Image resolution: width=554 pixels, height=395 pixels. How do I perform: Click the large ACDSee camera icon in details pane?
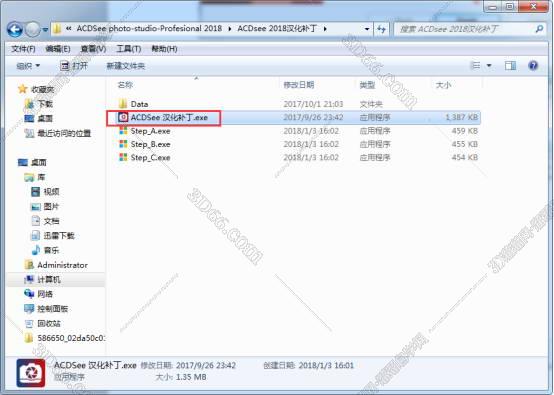[31, 373]
